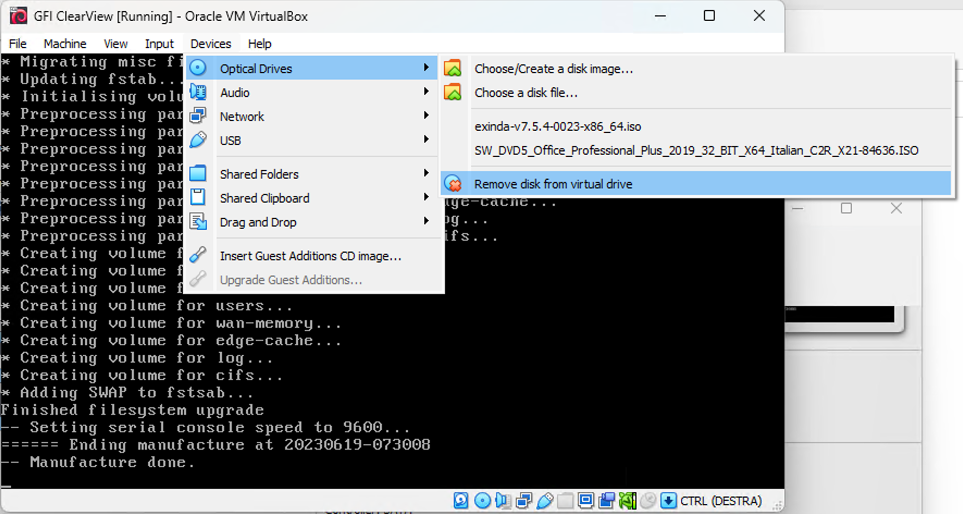This screenshot has height=514, width=964.
Task: Click the Drag and Drop icon
Action: click(198, 221)
